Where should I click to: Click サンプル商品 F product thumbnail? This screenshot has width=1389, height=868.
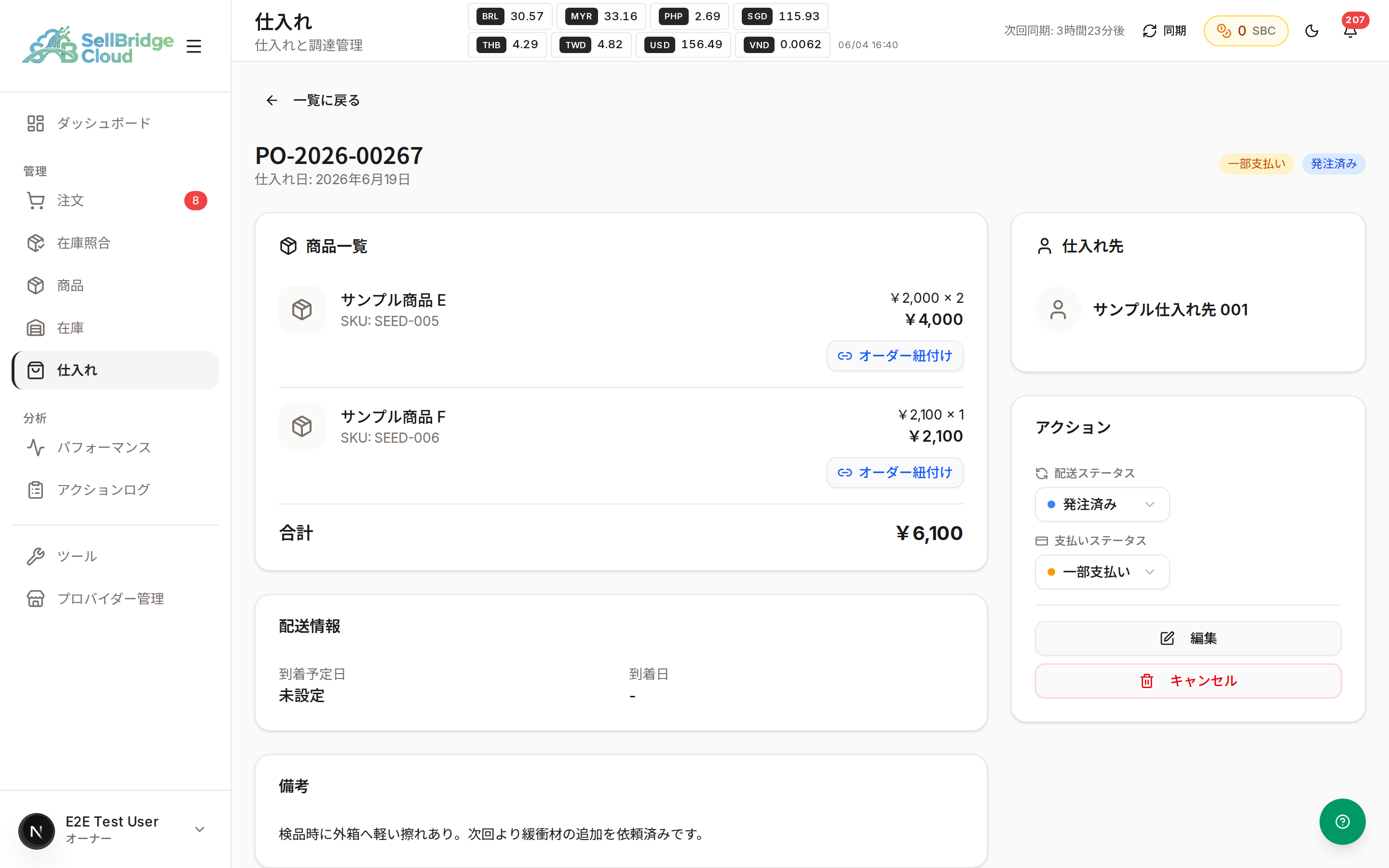302,426
